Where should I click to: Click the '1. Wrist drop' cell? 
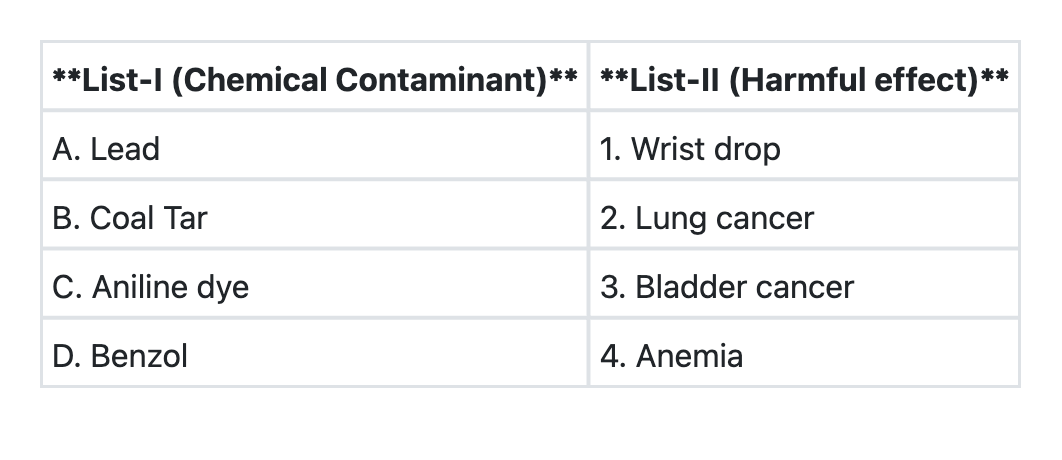804,149
